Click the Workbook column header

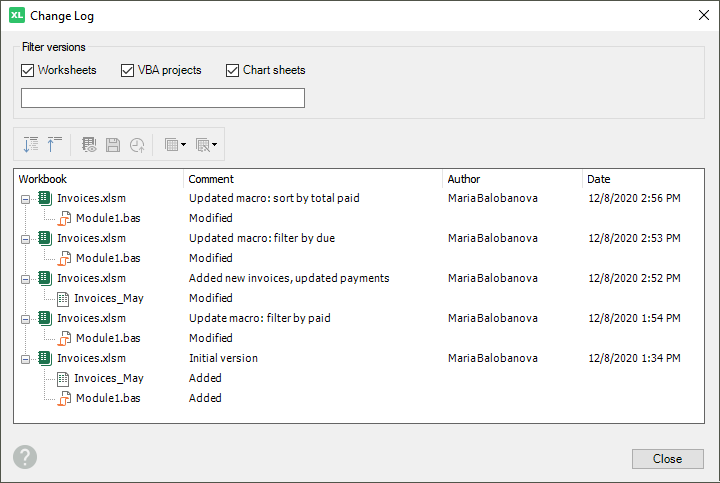[99, 179]
